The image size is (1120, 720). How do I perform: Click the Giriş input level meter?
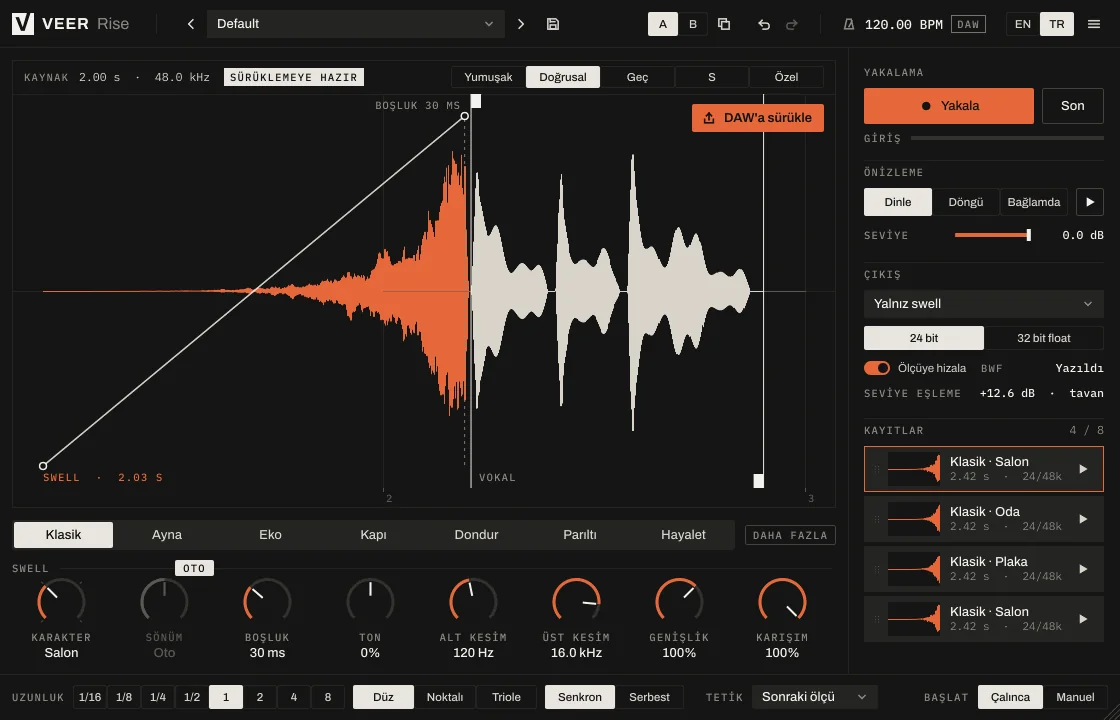tap(1007, 139)
